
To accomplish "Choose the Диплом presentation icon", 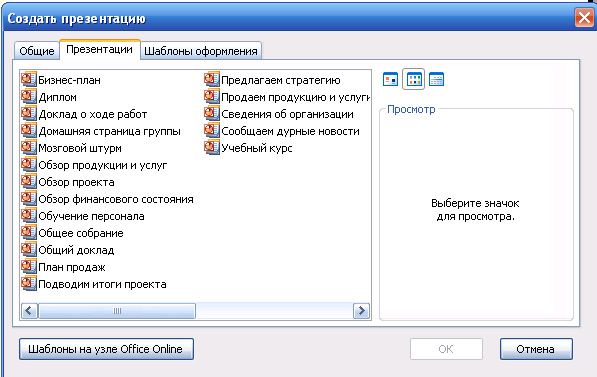I will click(29, 97).
